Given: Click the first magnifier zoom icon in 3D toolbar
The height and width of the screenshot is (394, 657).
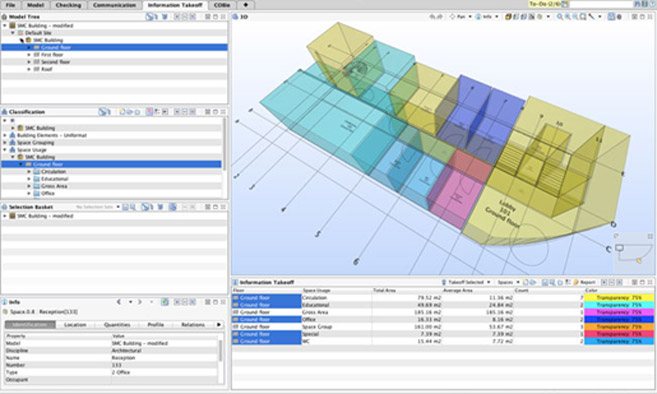Looking at the screenshot, I should 560,17.
